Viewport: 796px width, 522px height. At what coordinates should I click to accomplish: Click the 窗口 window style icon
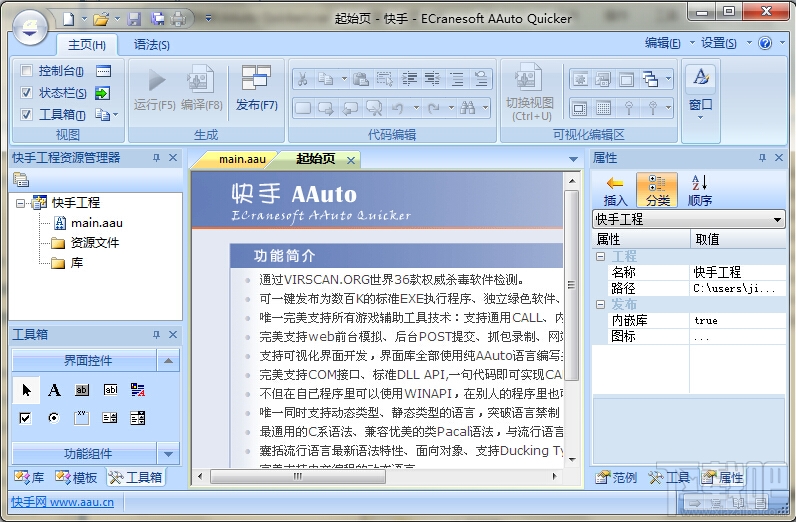pyautogui.click(x=701, y=77)
